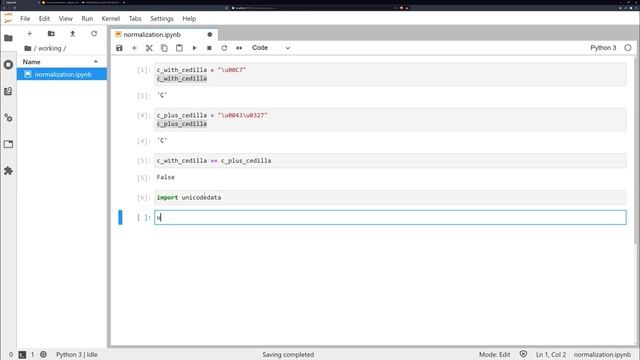Image resolution: width=640 pixels, height=360 pixels.
Task: Click the Upload Files icon
Action: pos(72,33)
